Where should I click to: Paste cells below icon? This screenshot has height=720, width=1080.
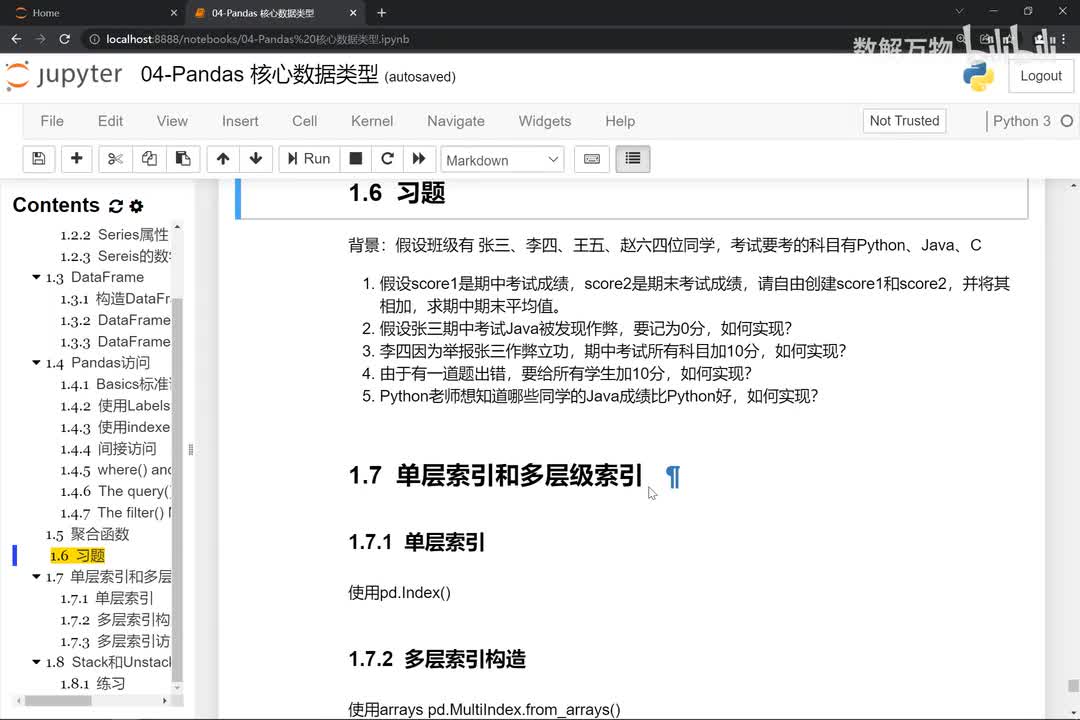click(183, 159)
